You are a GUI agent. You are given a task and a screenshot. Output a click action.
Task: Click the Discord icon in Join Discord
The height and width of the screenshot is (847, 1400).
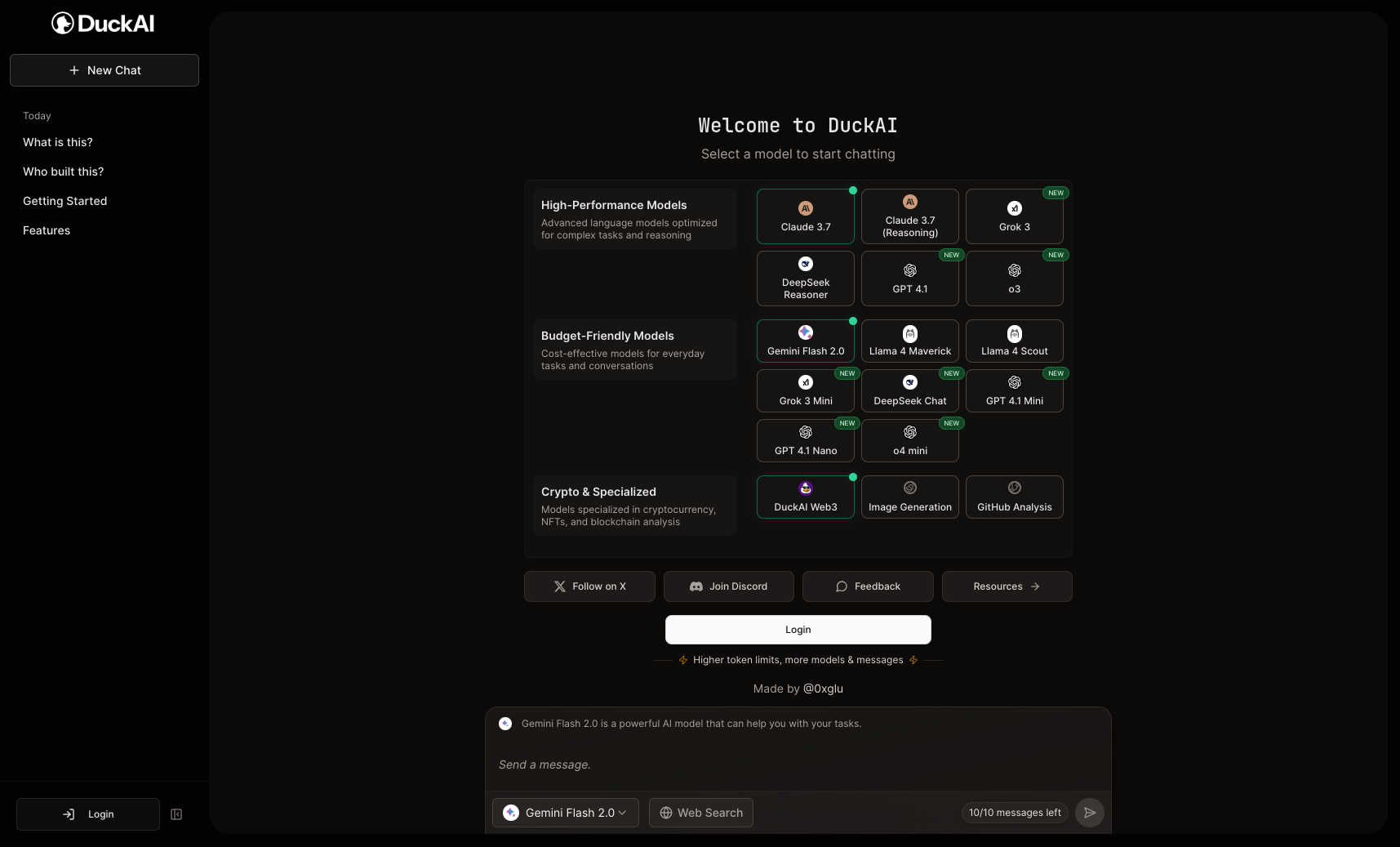[696, 586]
